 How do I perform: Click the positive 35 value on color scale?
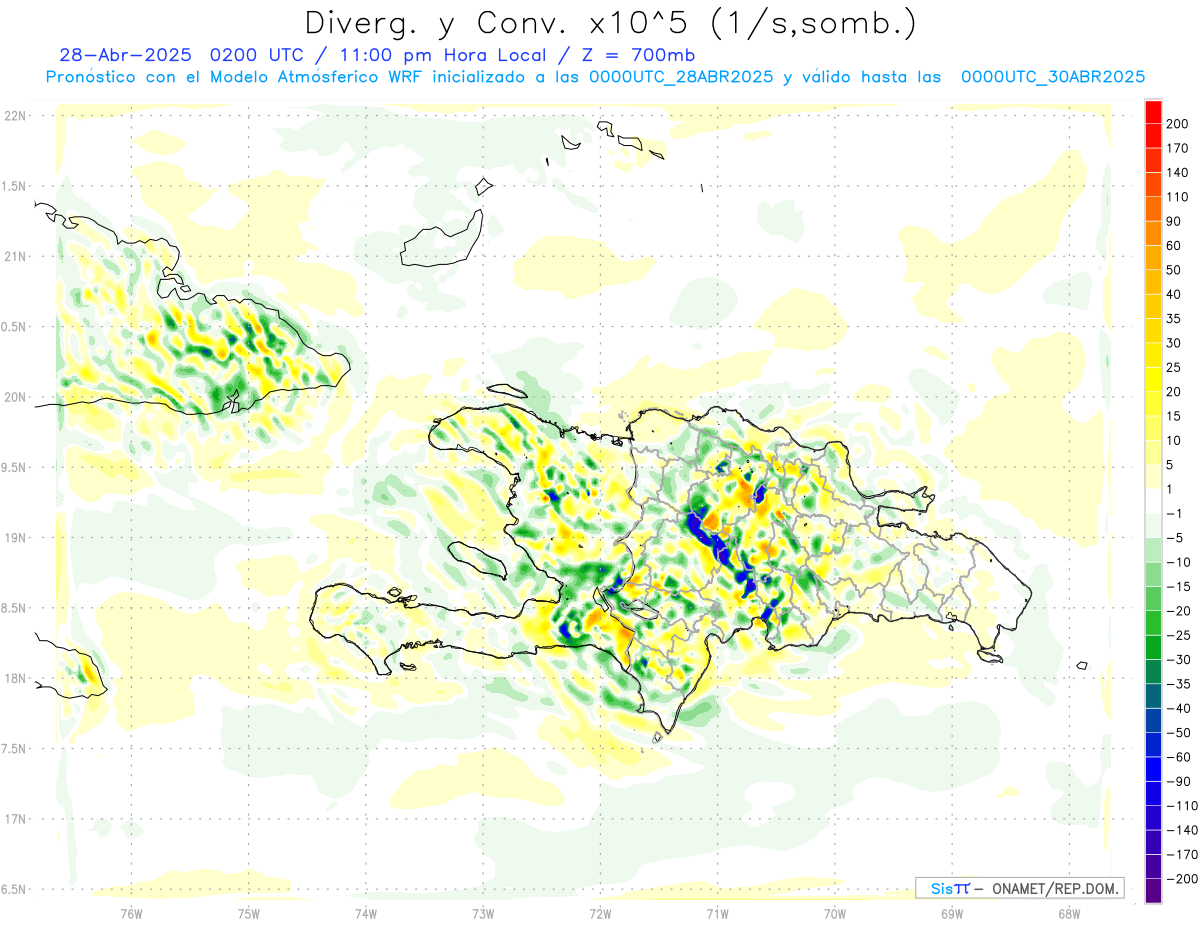pos(1175,319)
